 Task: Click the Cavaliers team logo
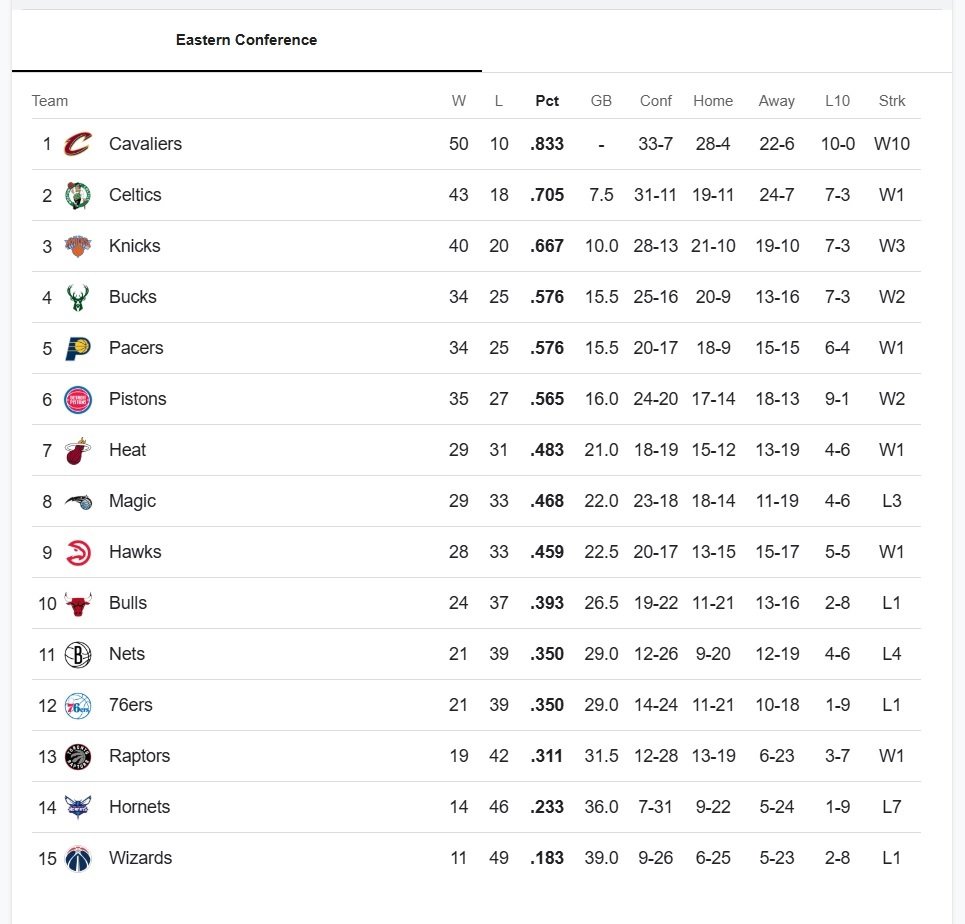point(77,144)
